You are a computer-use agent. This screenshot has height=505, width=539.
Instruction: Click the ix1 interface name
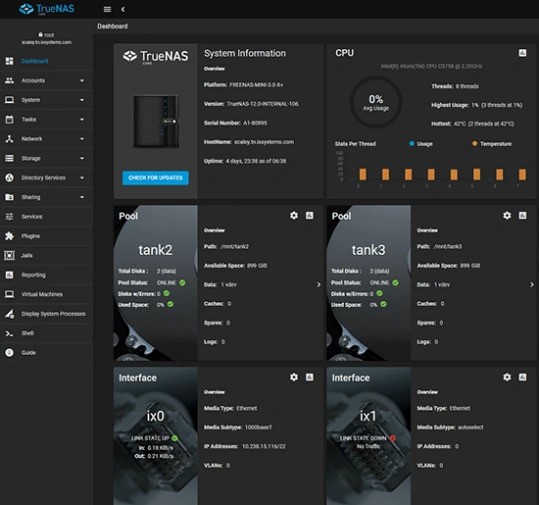(368, 416)
